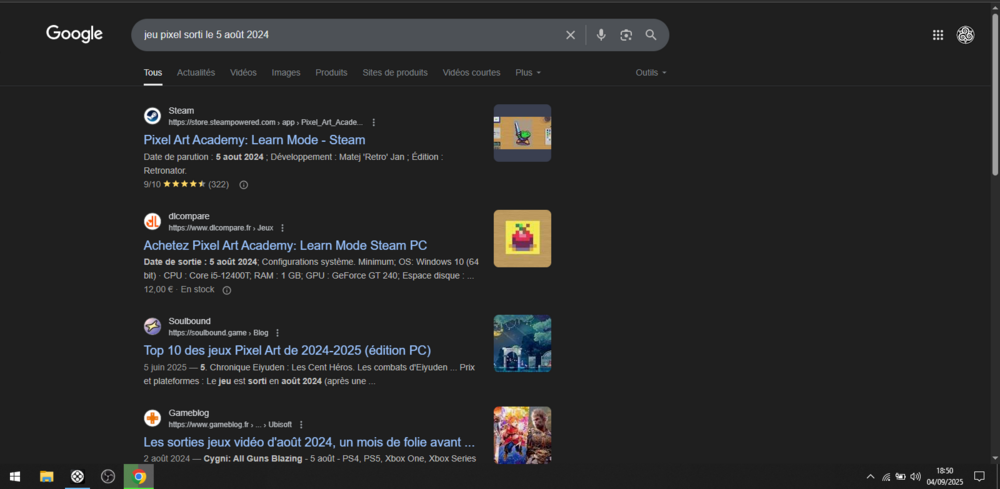The image size is (1000, 489).
Task: Click the dlcompare result thumbnail image
Action: tap(522, 238)
